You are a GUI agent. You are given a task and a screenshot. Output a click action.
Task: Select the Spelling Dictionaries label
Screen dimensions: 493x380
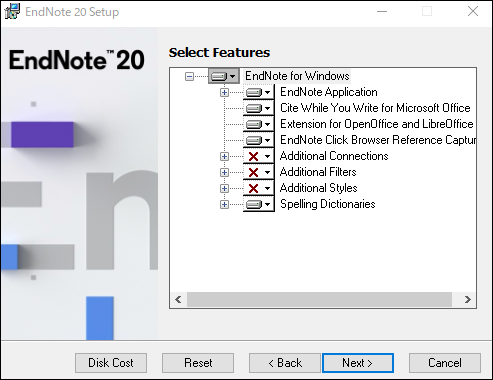(328, 204)
